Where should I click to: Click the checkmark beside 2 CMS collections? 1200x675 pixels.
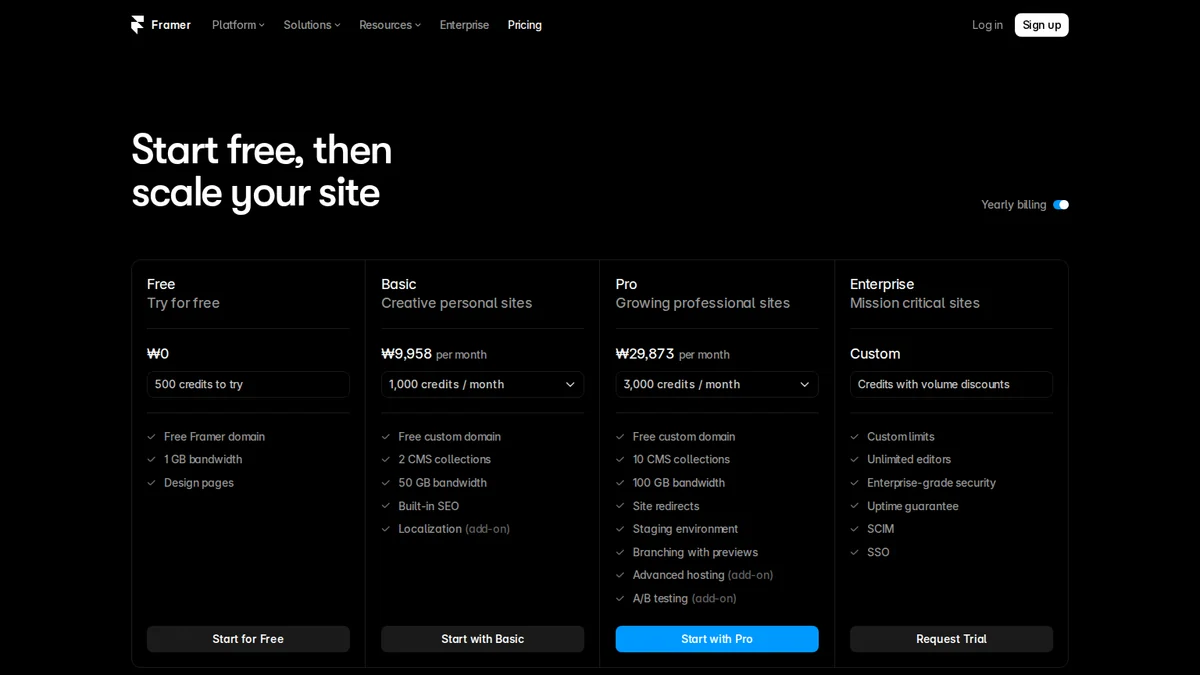click(386, 460)
